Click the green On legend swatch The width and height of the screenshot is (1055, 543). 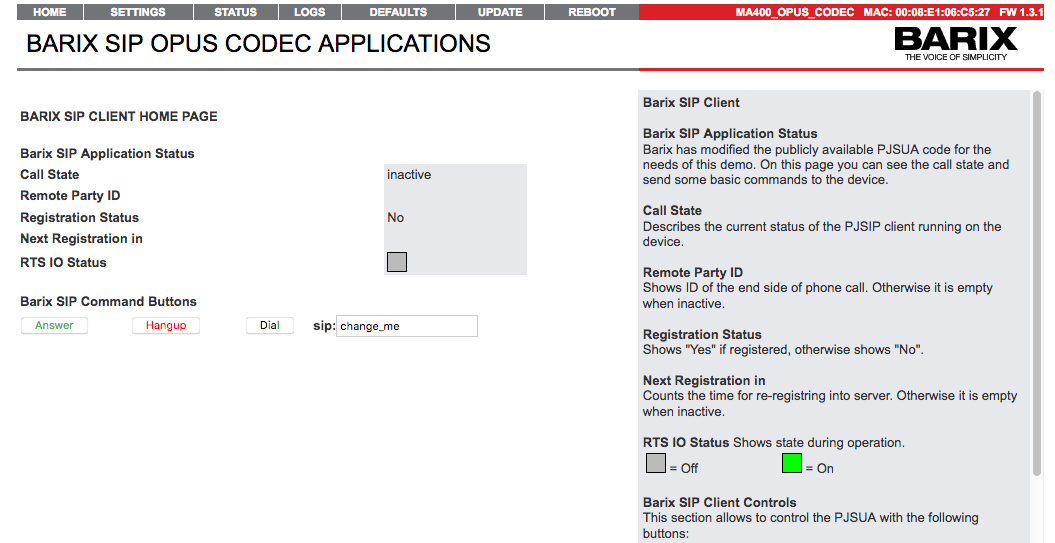792,464
